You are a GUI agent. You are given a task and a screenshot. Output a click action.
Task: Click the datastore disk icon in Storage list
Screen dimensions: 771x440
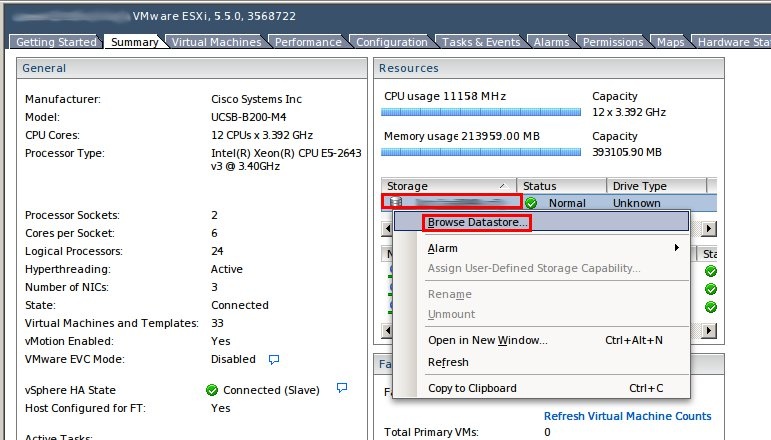click(x=395, y=203)
